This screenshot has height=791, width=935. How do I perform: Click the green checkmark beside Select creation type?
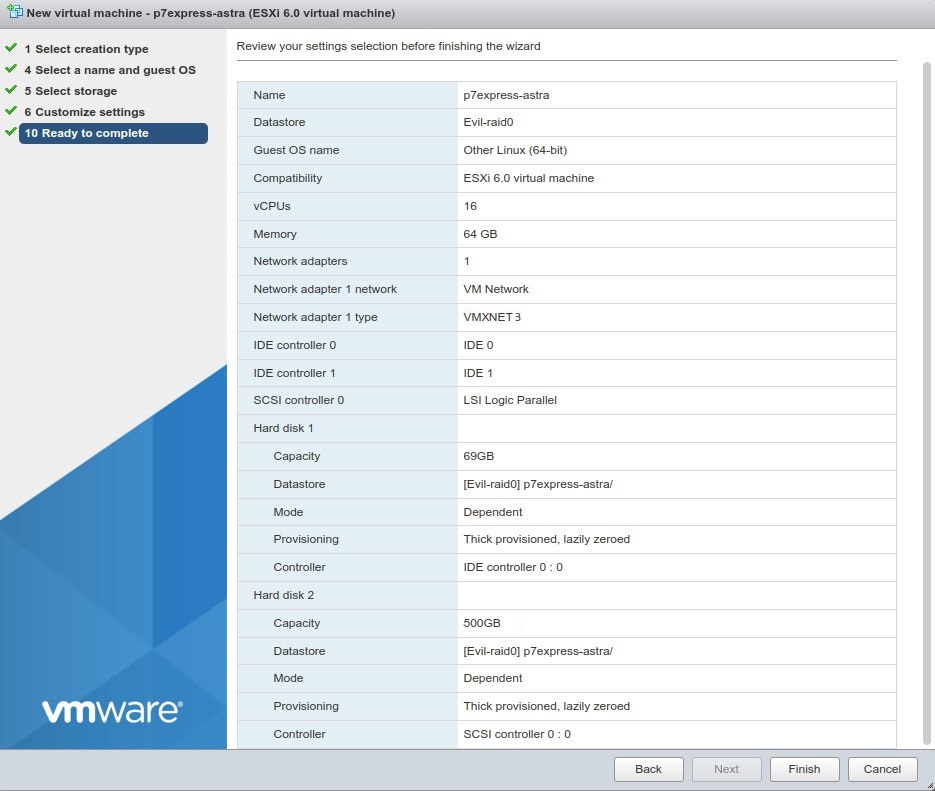[x=11, y=48]
